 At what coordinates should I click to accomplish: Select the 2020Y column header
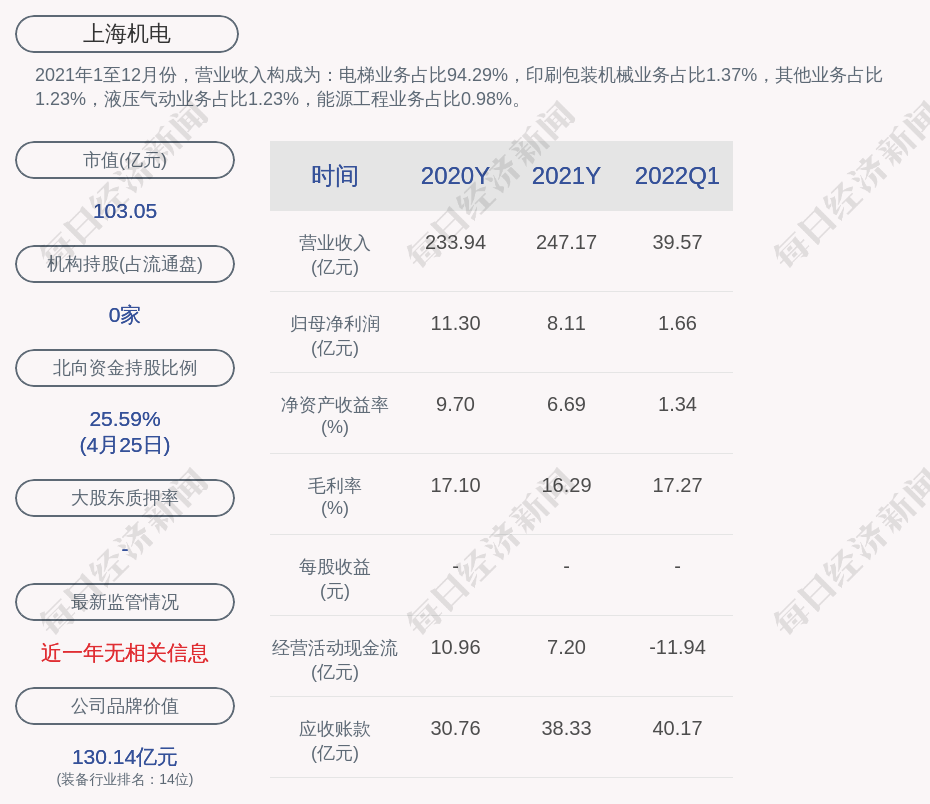pyautogui.click(x=455, y=176)
